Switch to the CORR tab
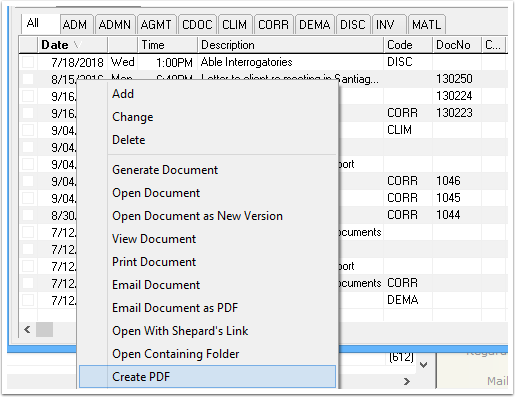 (273, 25)
